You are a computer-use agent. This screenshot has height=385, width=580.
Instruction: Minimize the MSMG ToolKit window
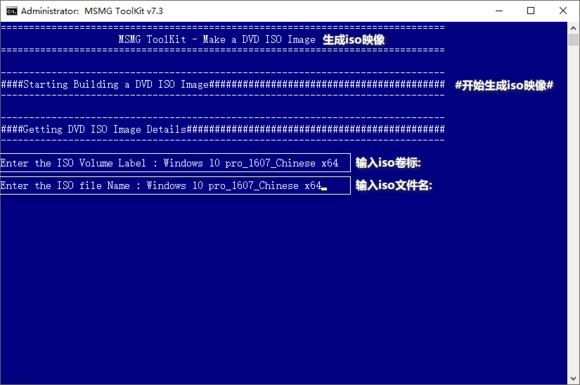tap(499, 11)
